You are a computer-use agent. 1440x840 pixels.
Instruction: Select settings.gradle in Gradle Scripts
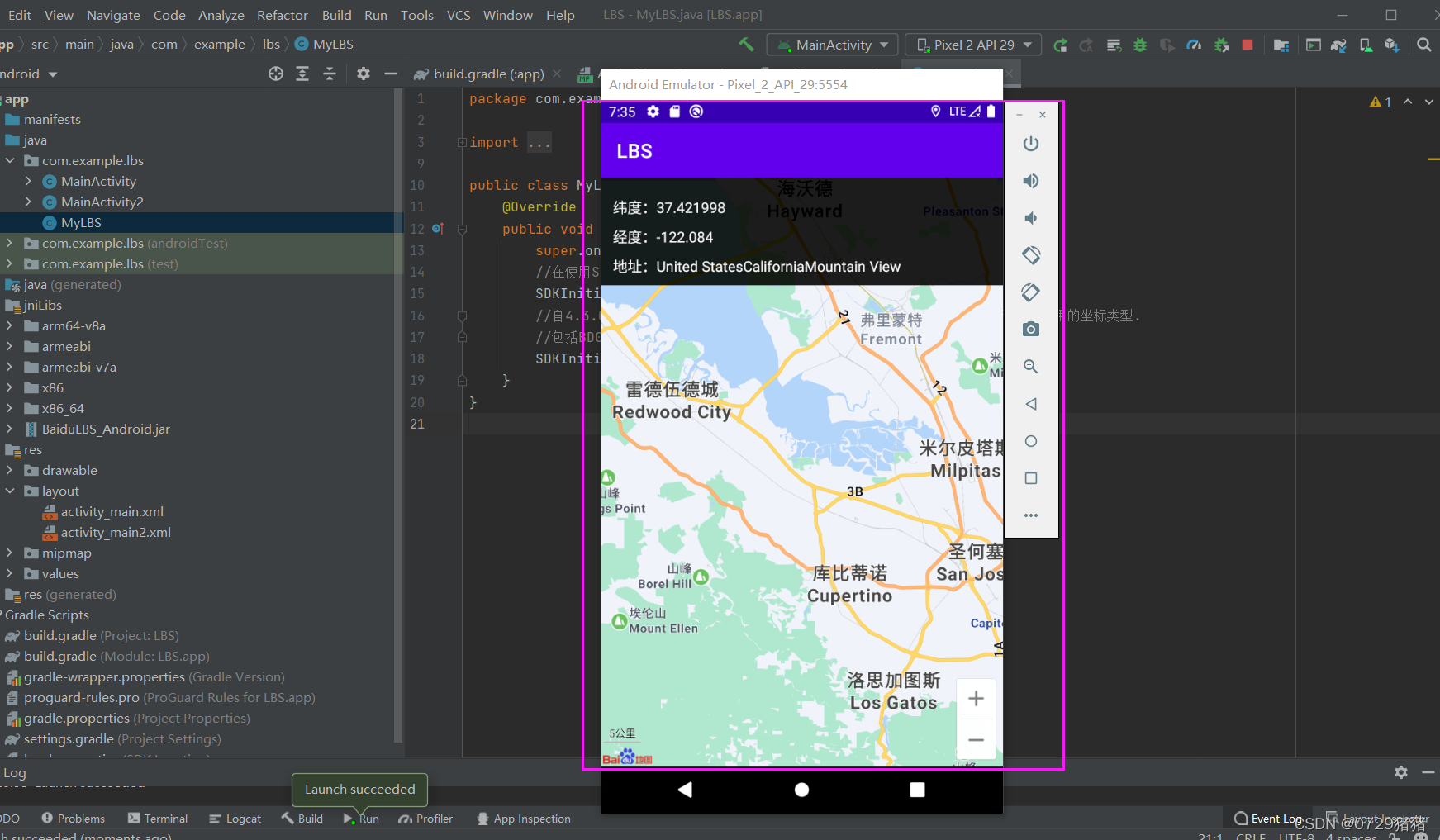[71, 738]
